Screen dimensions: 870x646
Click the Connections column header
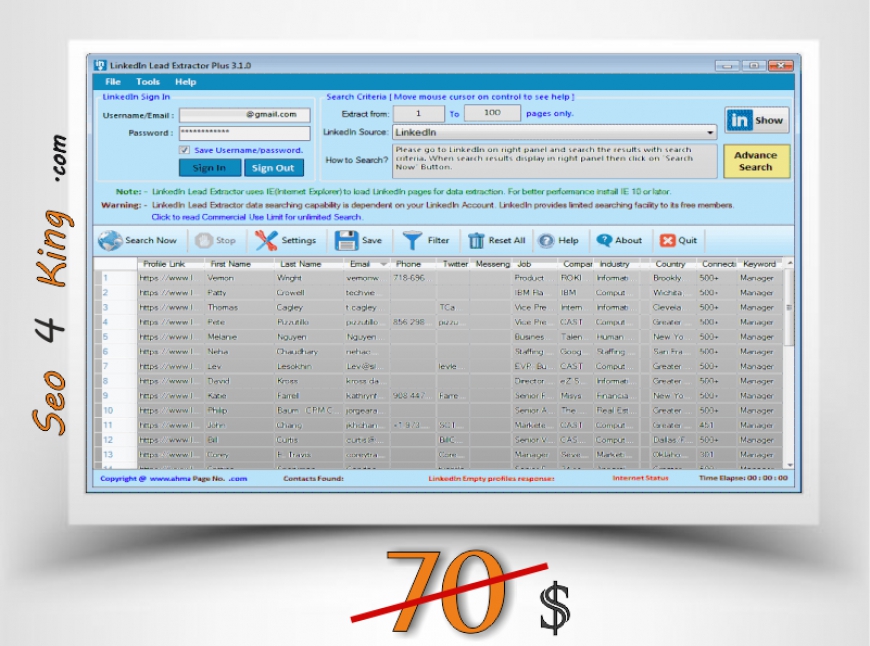(718, 264)
